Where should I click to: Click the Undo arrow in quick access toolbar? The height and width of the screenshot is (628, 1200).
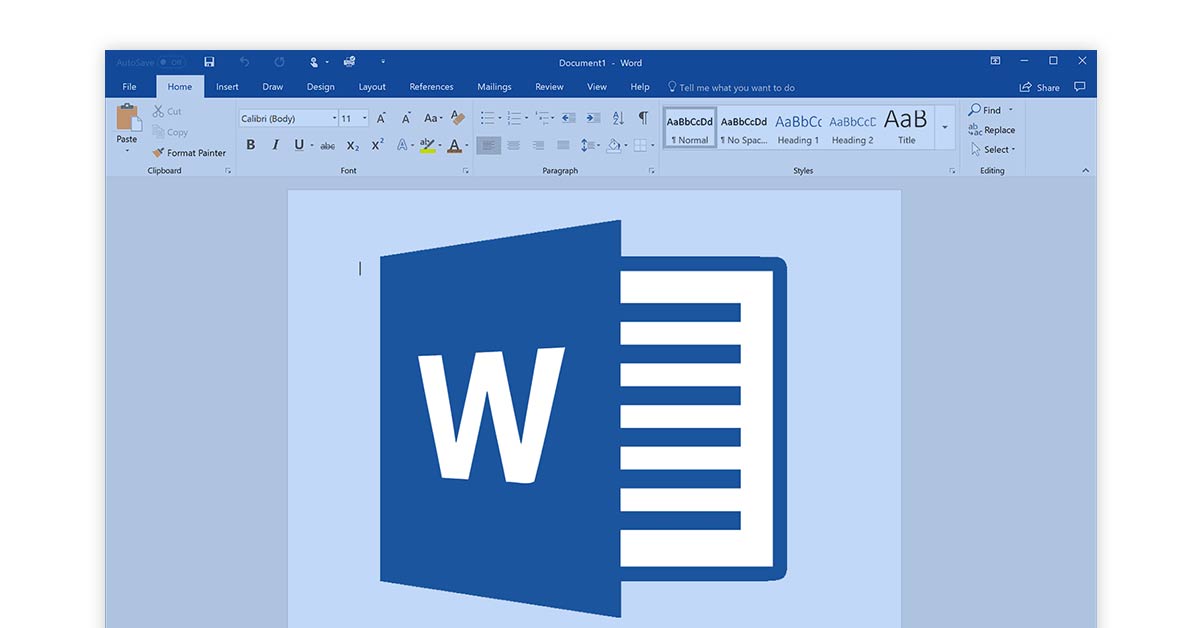point(244,62)
